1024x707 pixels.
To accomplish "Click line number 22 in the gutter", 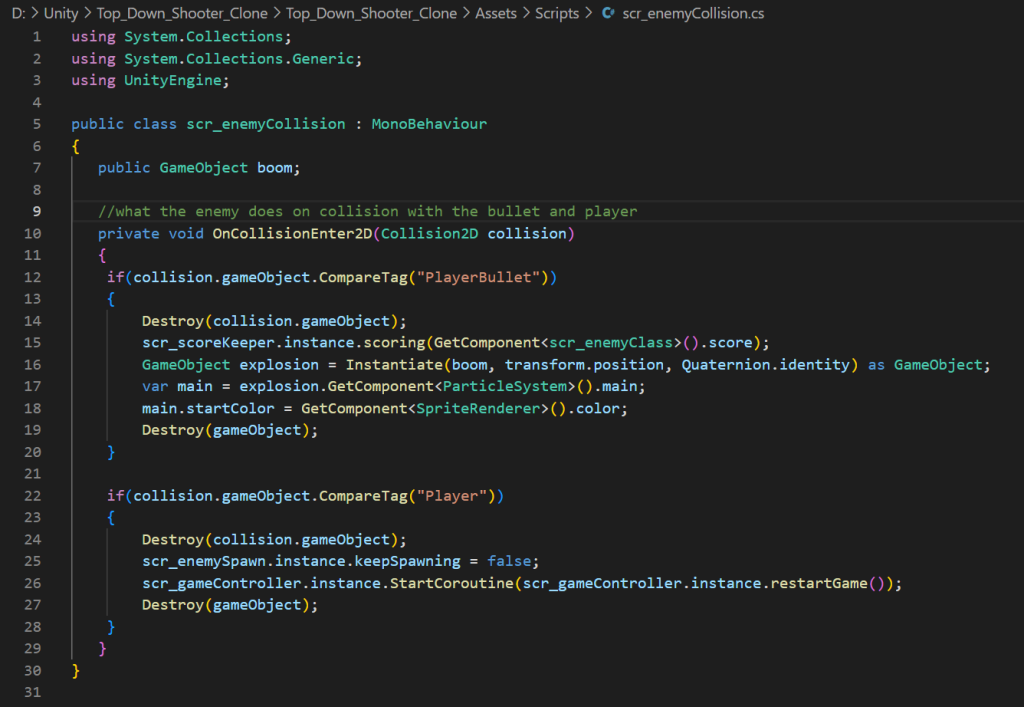I will (x=33, y=496).
